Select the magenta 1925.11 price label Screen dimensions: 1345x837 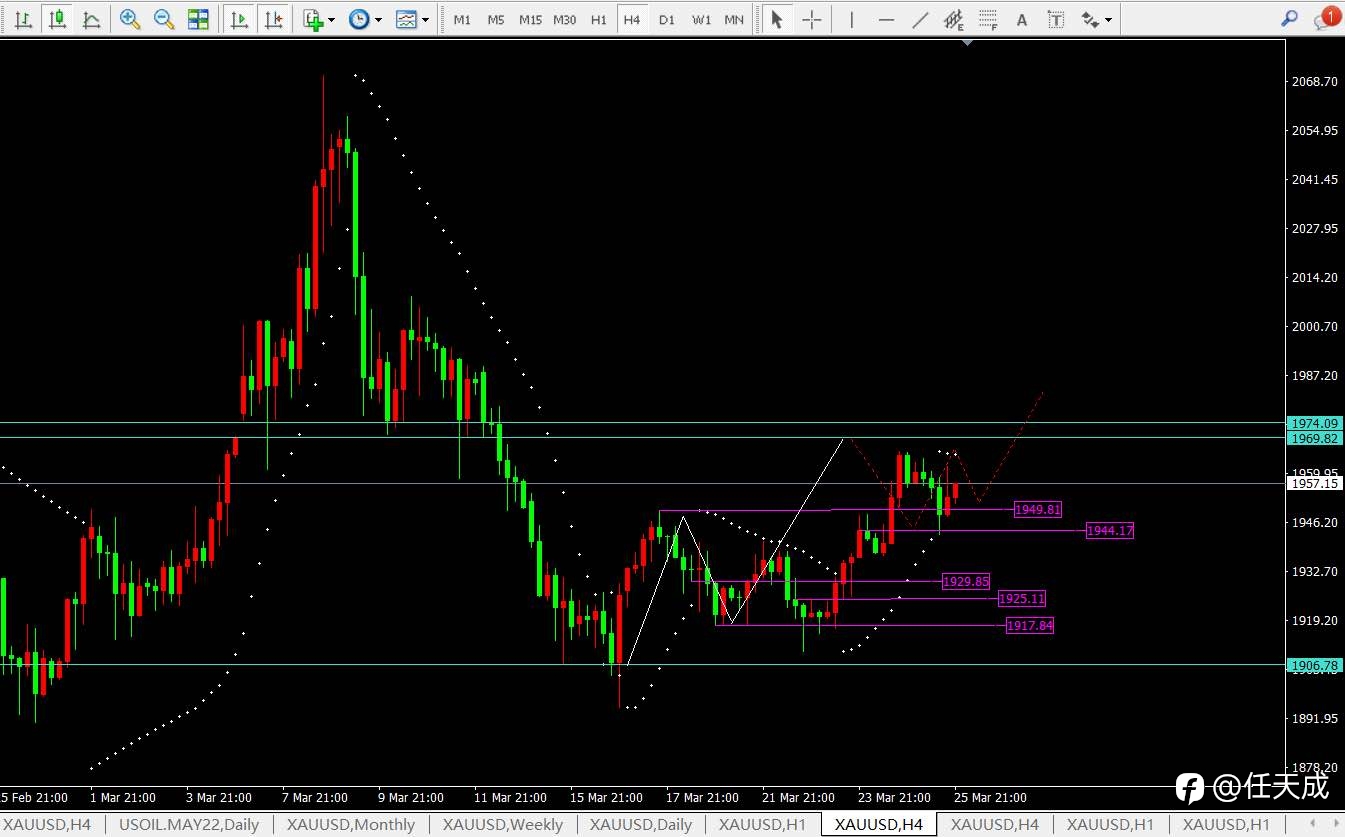point(1022,599)
